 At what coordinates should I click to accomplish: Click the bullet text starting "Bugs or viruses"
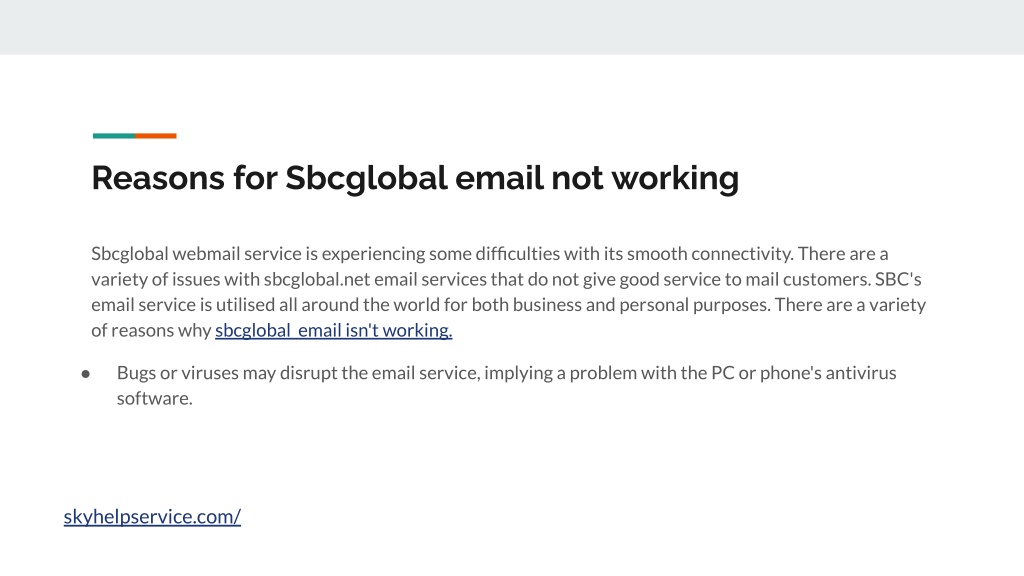click(x=506, y=385)
